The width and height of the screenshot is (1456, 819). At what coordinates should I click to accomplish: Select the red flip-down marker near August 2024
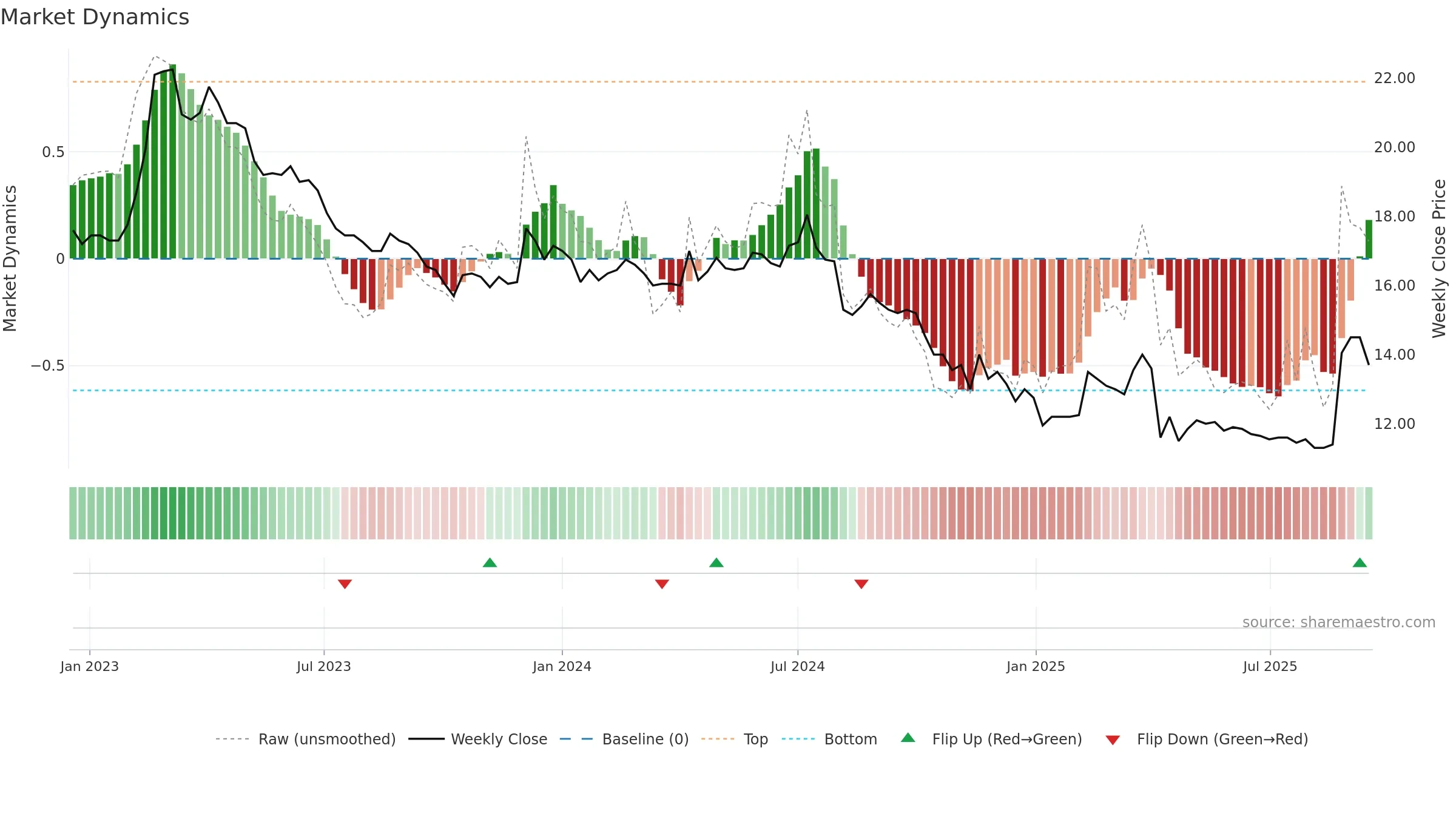[861, 584]
